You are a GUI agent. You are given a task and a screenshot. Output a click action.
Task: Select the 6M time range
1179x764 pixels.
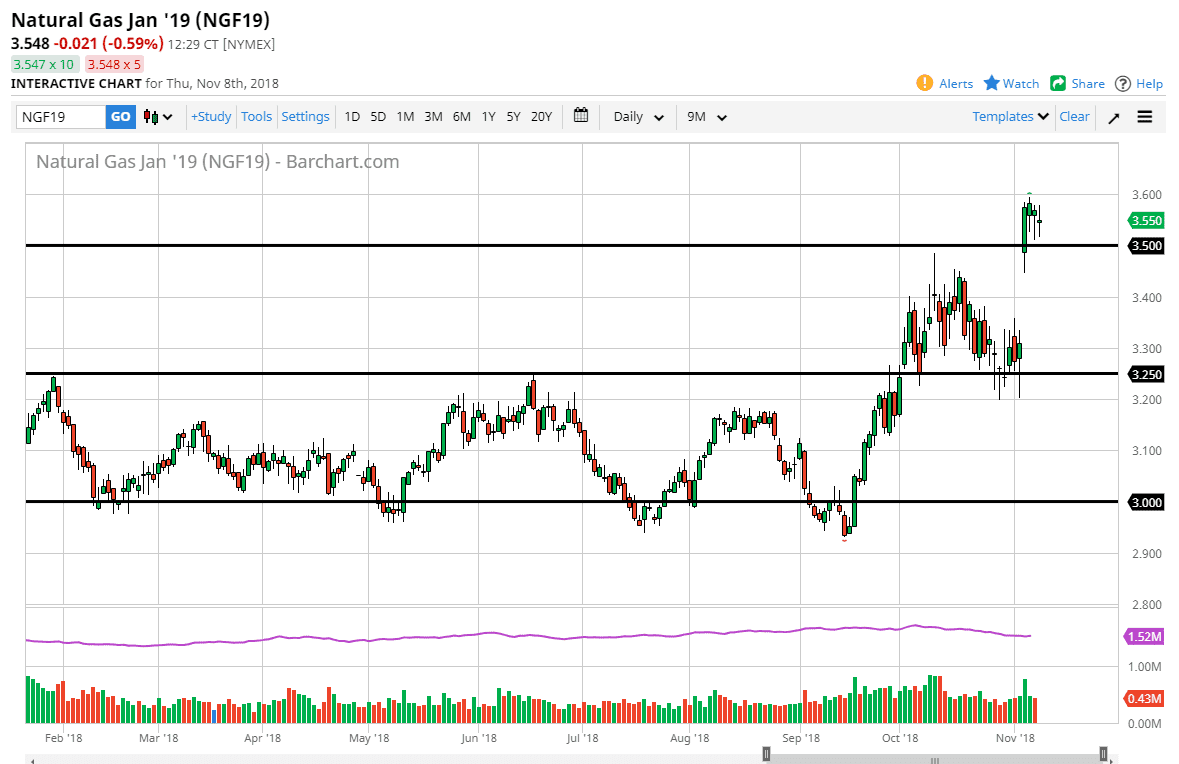[462, 117]
